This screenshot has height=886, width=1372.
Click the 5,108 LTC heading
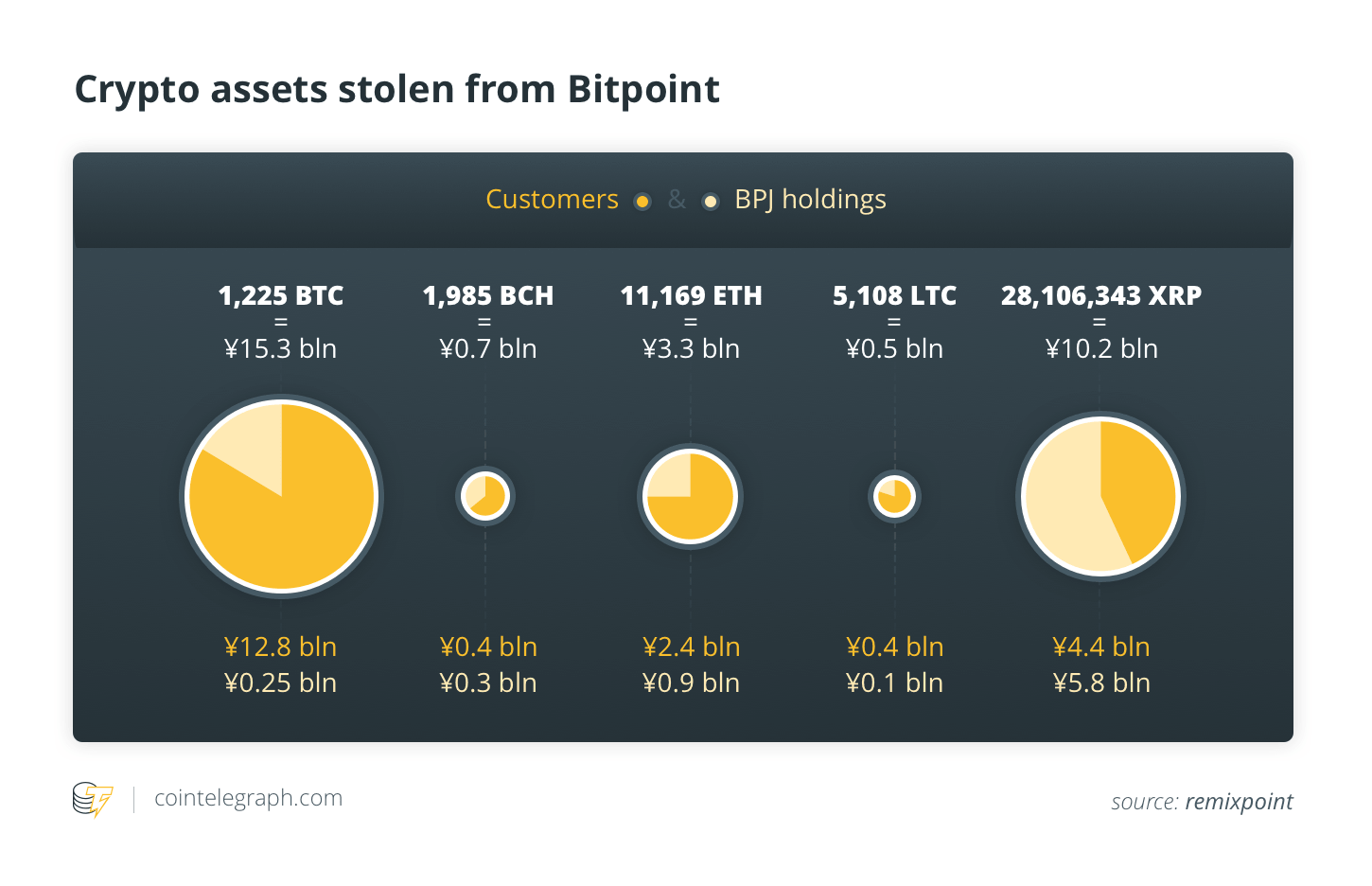894,296
